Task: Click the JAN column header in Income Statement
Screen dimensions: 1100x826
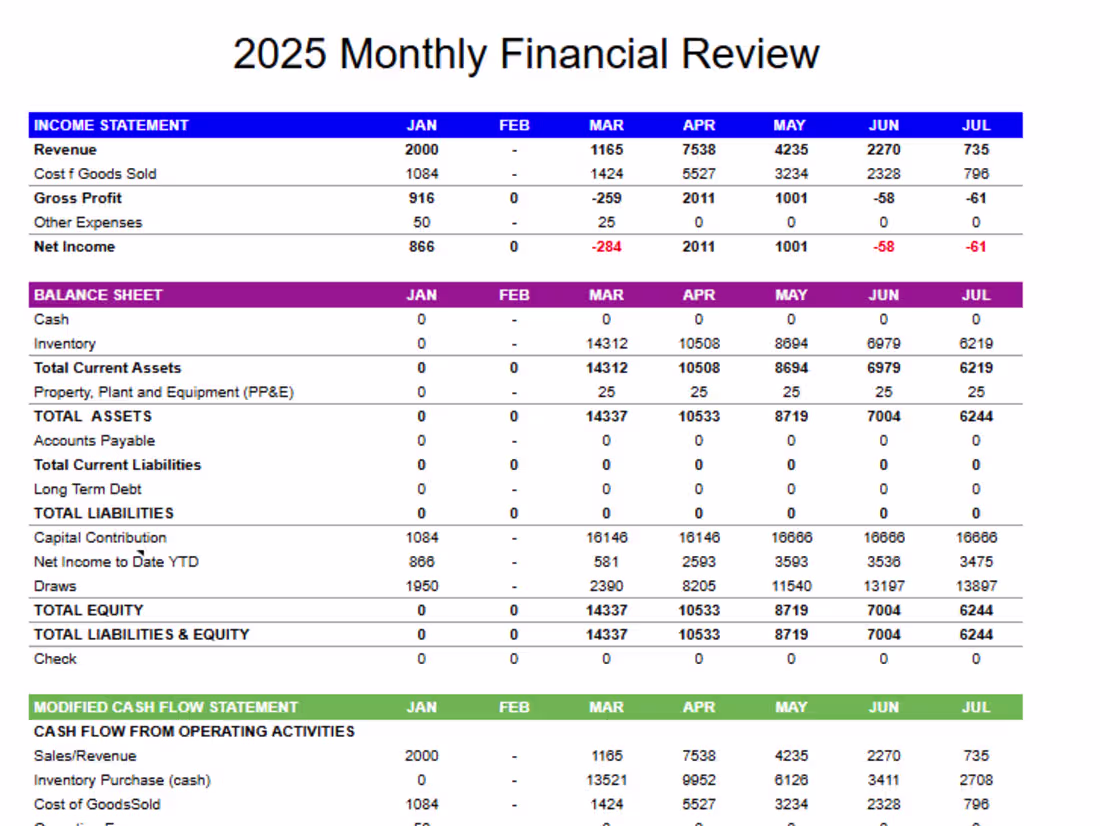Action: [421, 125]
